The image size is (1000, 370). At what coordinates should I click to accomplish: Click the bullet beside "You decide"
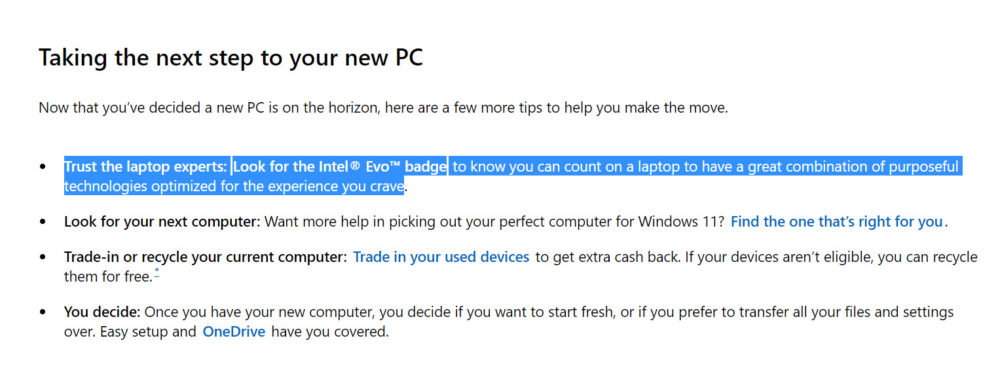(x=43, y=313)
